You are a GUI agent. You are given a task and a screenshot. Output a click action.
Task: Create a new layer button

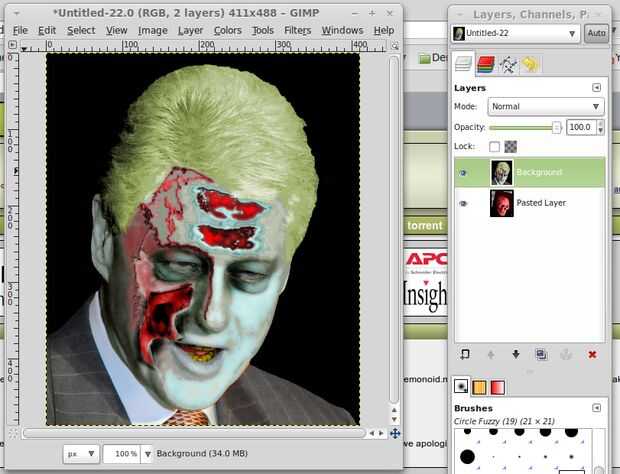(465, 354)
